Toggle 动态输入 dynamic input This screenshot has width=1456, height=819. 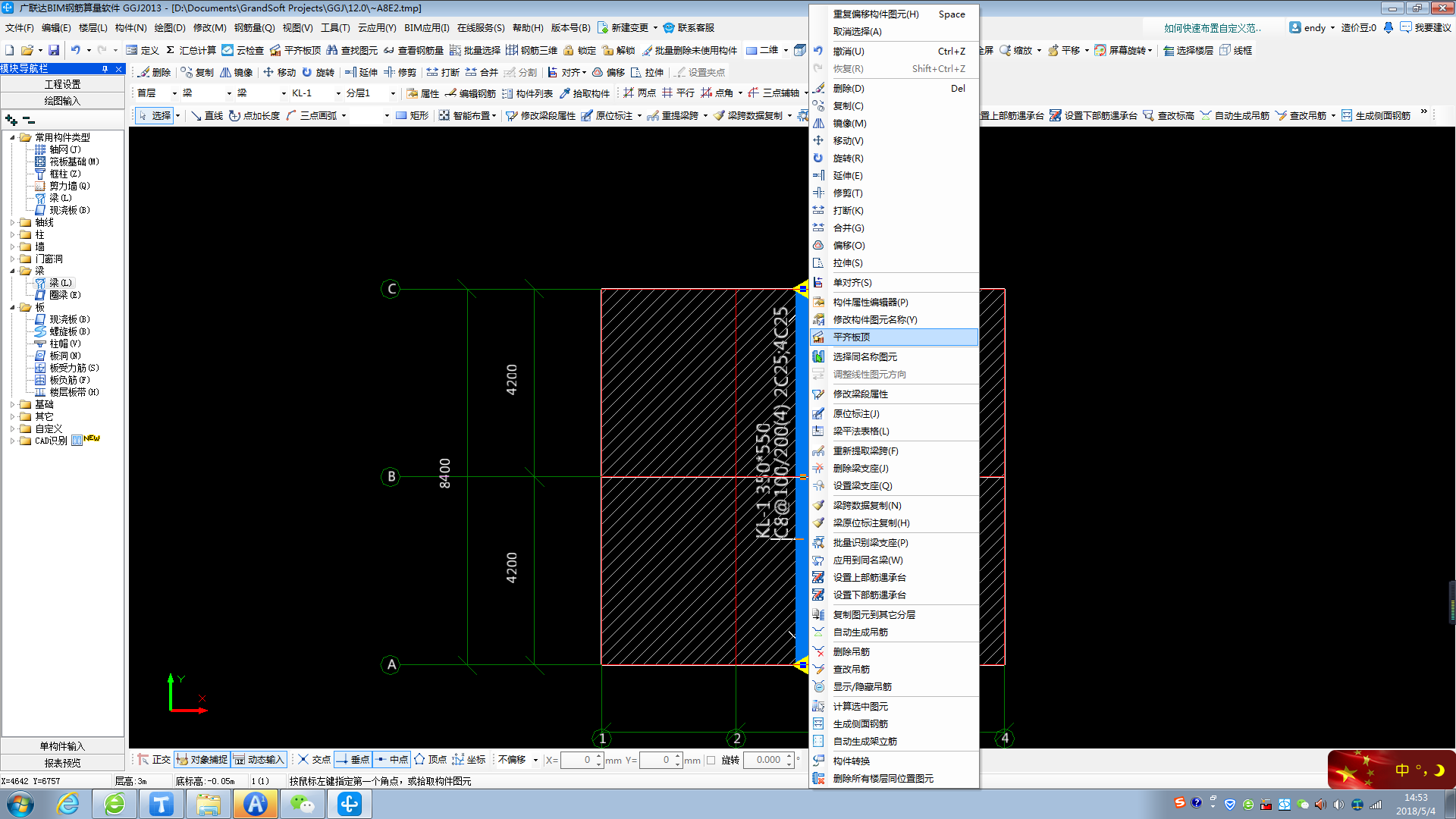259,759
